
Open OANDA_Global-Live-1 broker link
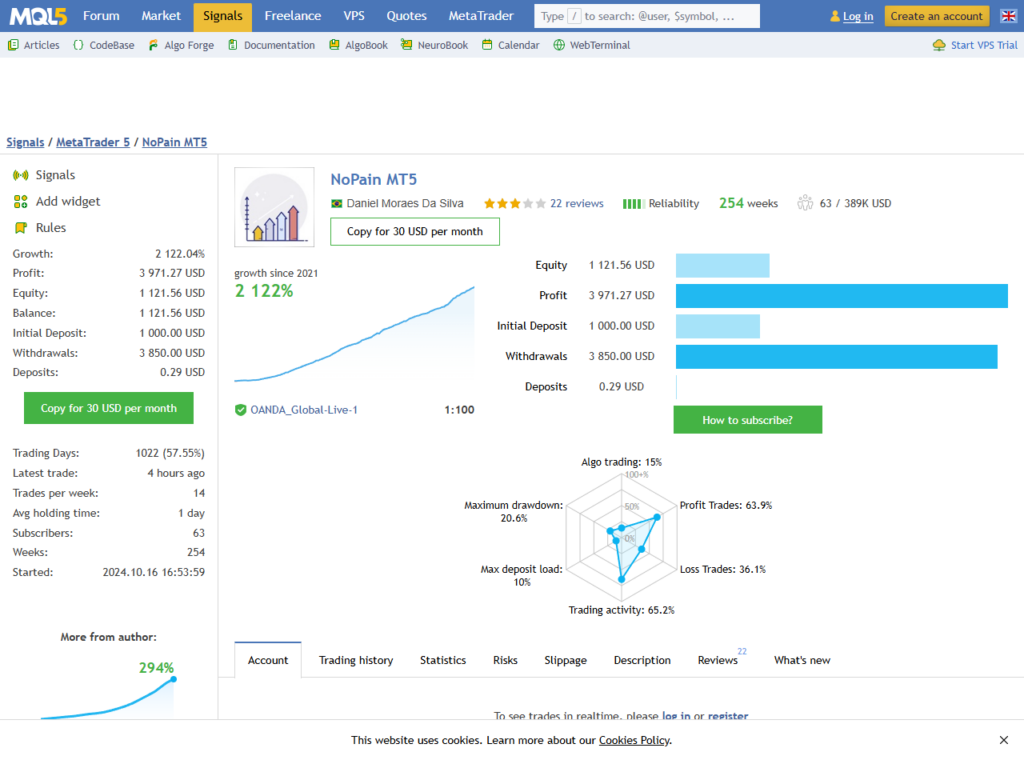304,410
